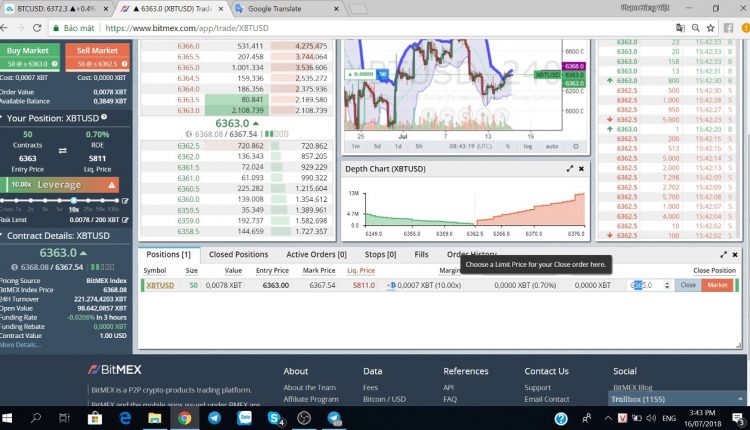Click the index price icon under order book 6363.0
750x430 pixels.
coord(188,134)
